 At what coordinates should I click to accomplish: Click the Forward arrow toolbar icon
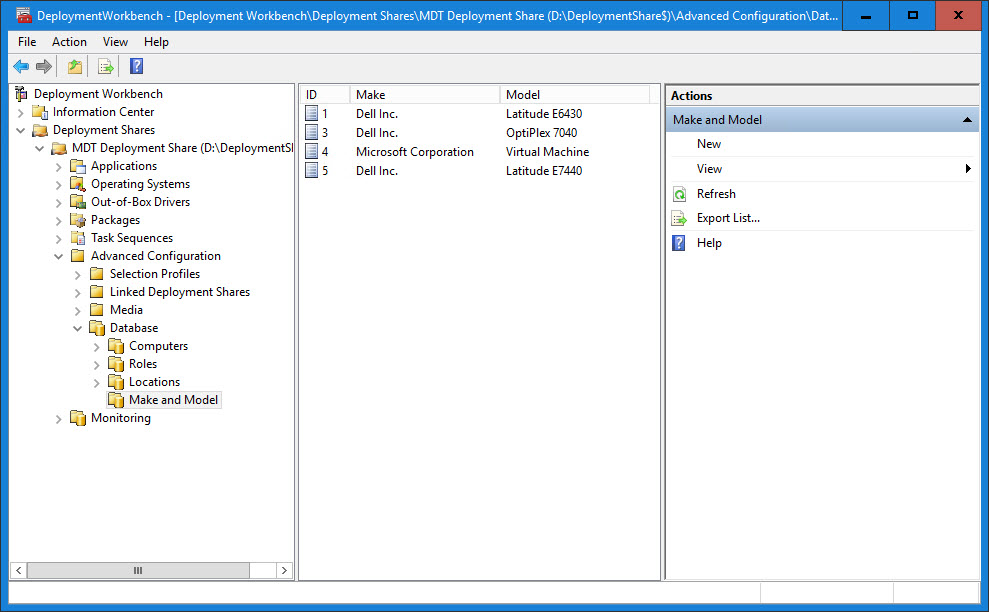tap(44, 67)
